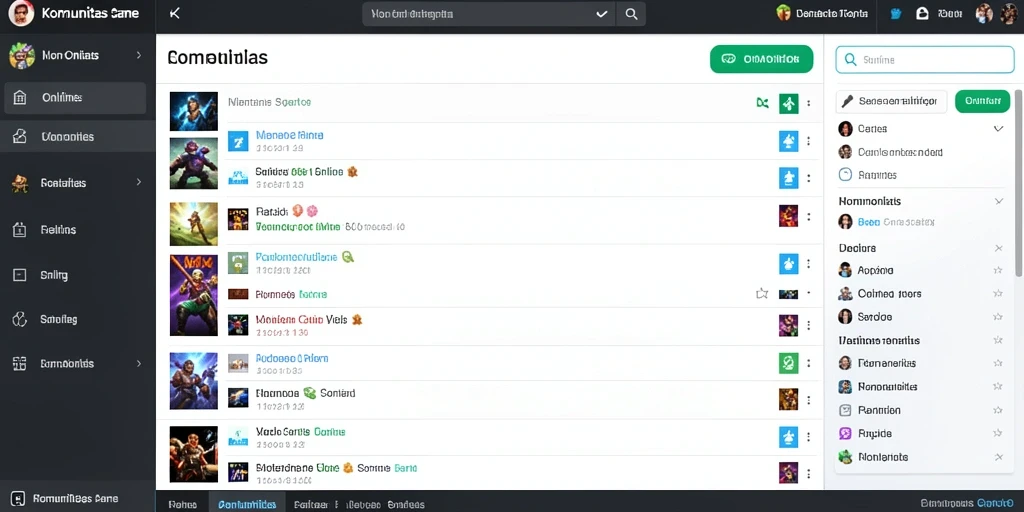This screenshot has width=1024, height=512.
Task: Open three-dot menu on Rcnnots row
Action: coord(808,294)
